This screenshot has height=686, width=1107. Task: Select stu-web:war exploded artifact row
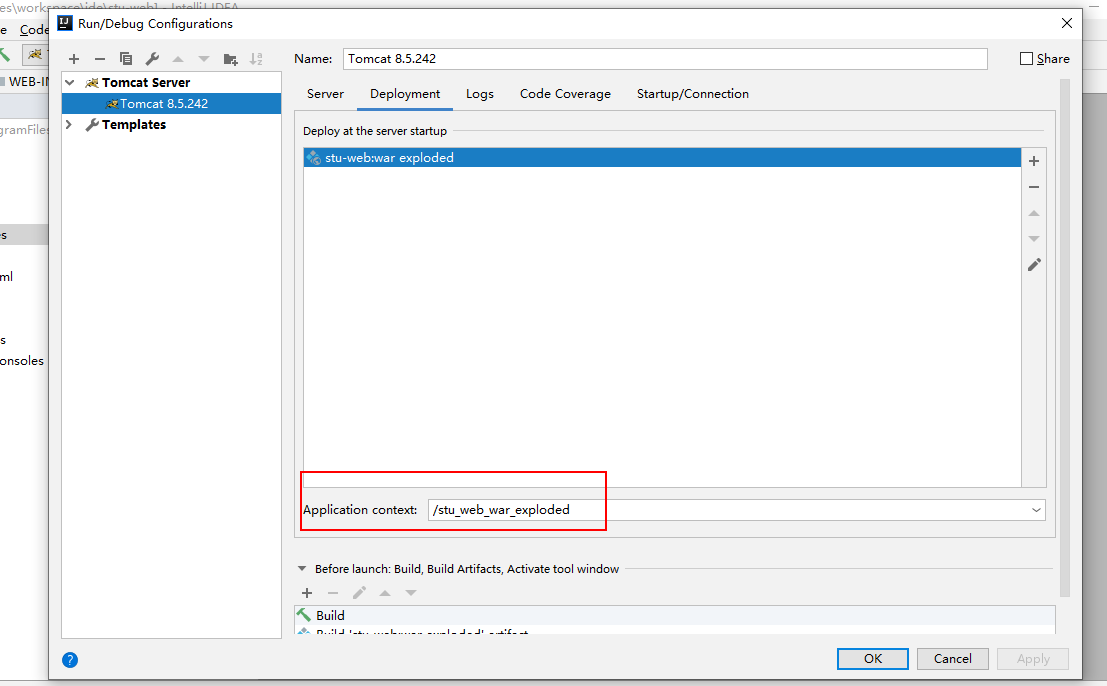click(662, 157)
